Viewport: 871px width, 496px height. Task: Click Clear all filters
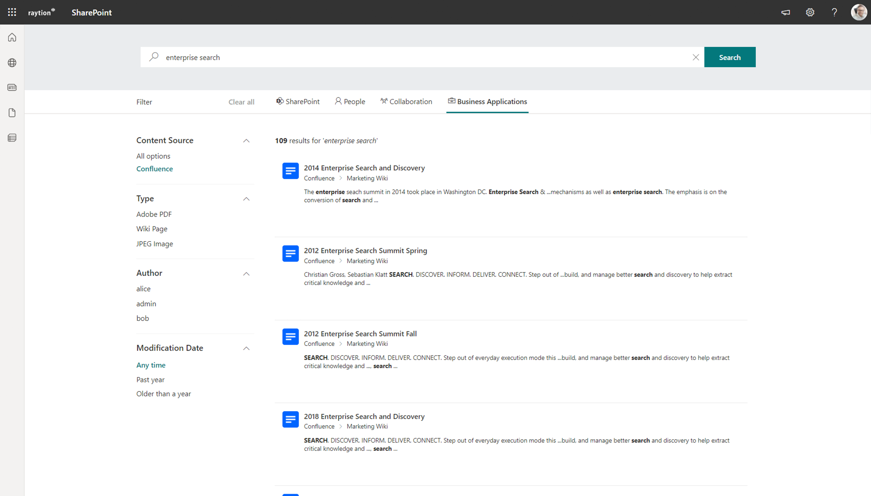(241, 102)
